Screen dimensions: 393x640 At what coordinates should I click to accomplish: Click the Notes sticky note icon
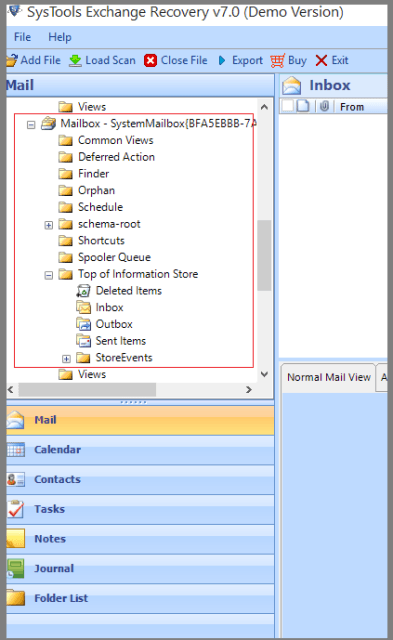pyautogui.click(x=16, y=539)
